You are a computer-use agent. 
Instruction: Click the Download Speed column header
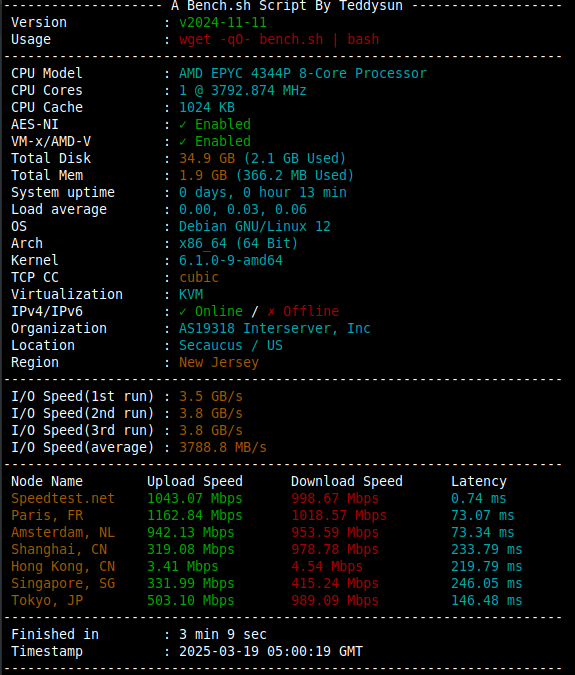point(347,481)
